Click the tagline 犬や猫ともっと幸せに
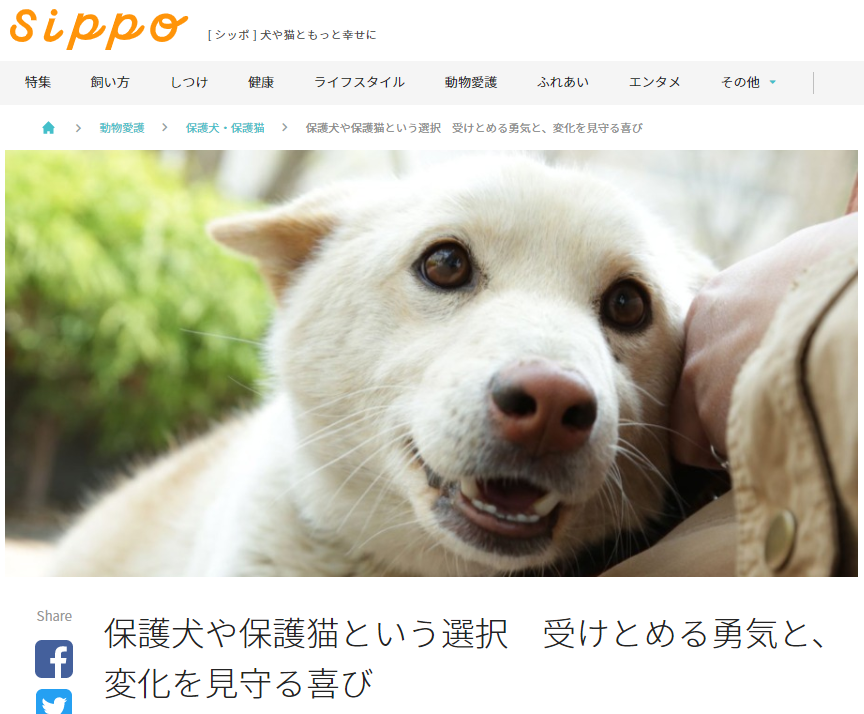Screen dimensions: 864x714 click(318, 35)
